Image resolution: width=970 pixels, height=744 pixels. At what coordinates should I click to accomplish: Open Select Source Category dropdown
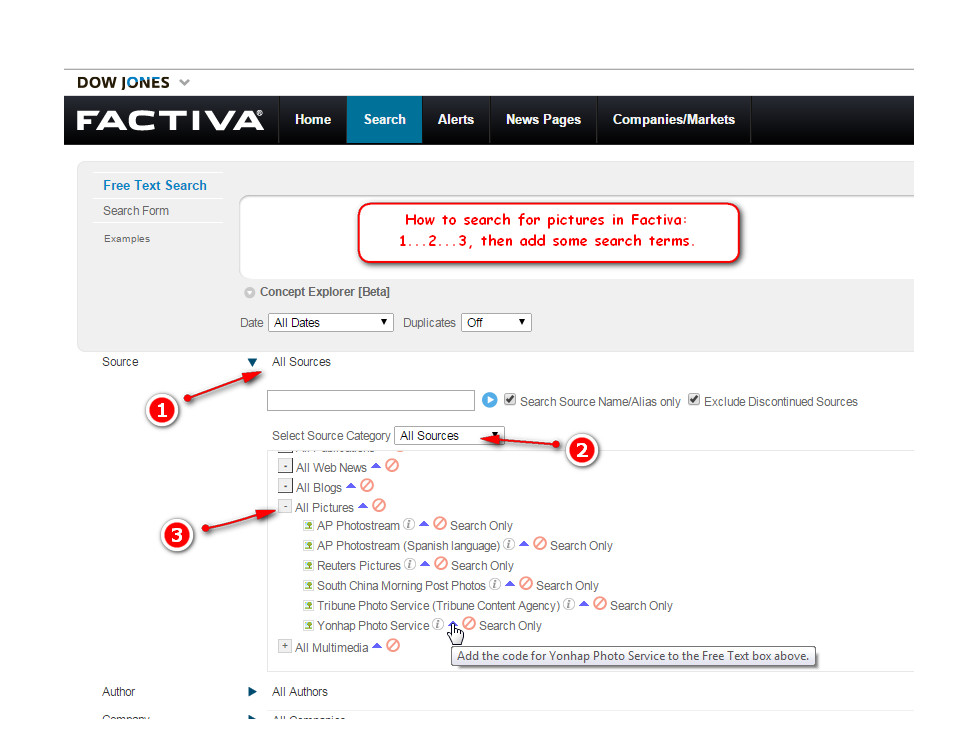[x=449, y=435]
